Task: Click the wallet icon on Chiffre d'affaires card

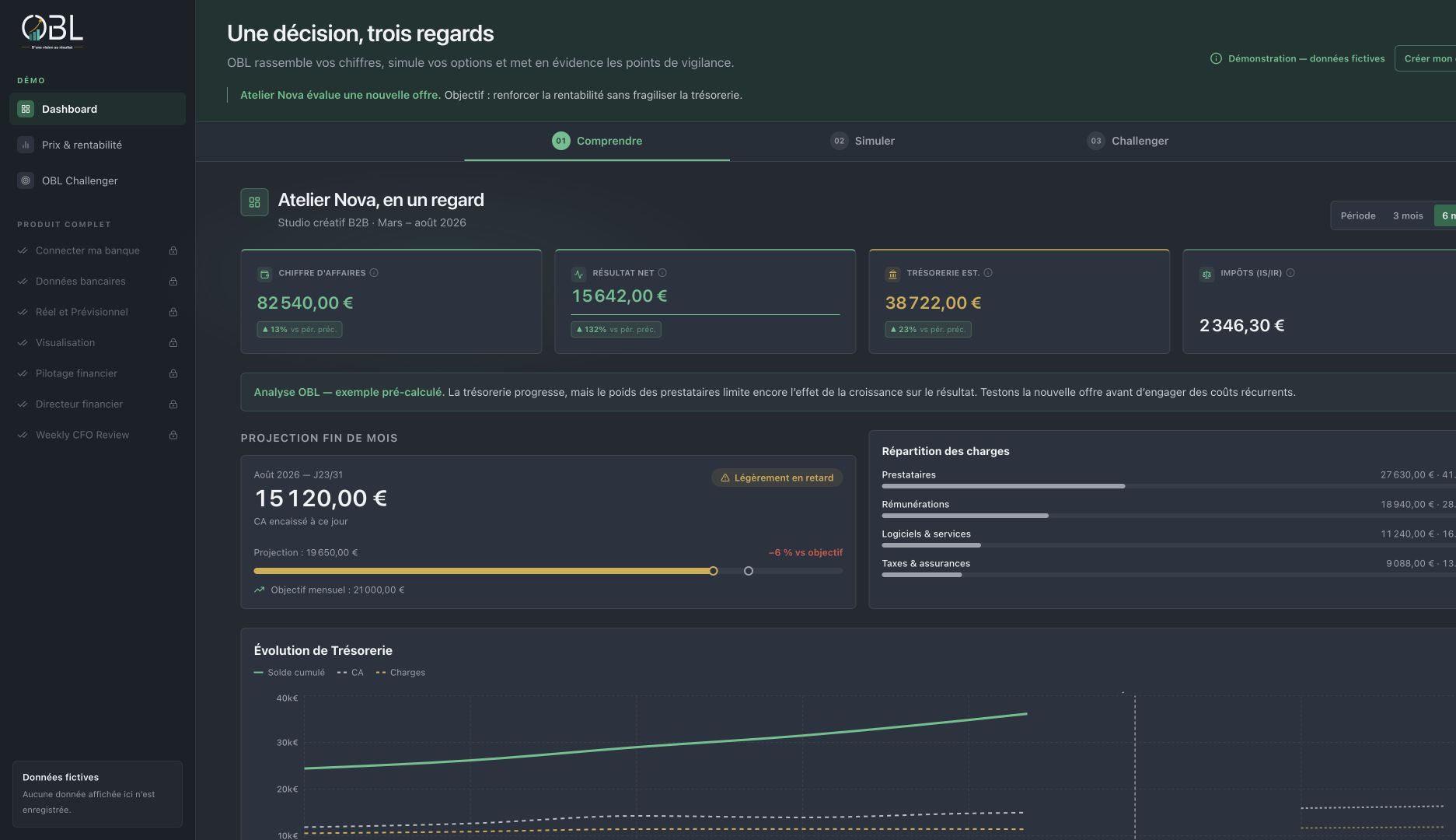Action: click(264, 274)
